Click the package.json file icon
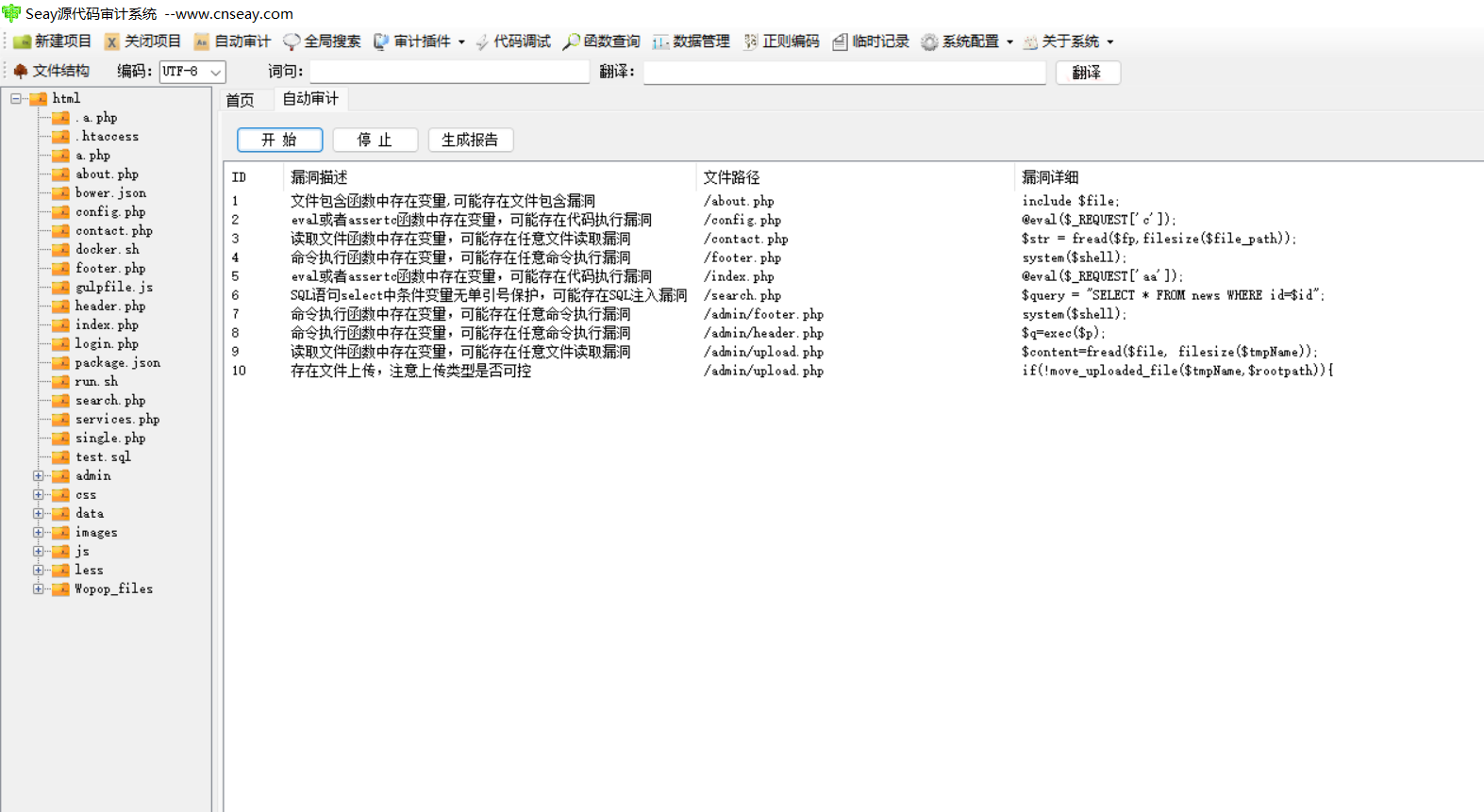Screen dimensions: 1484x812 pyautogui.click(x=61, y=362)
